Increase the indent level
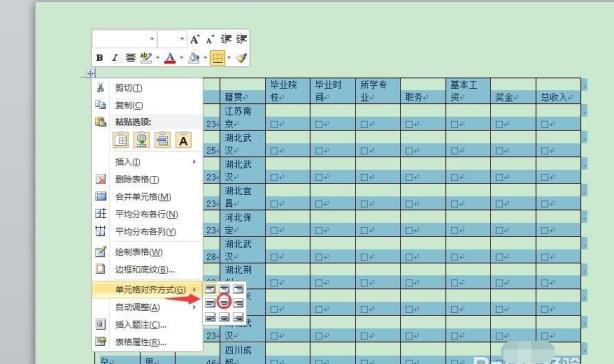 tap(241, 39)
